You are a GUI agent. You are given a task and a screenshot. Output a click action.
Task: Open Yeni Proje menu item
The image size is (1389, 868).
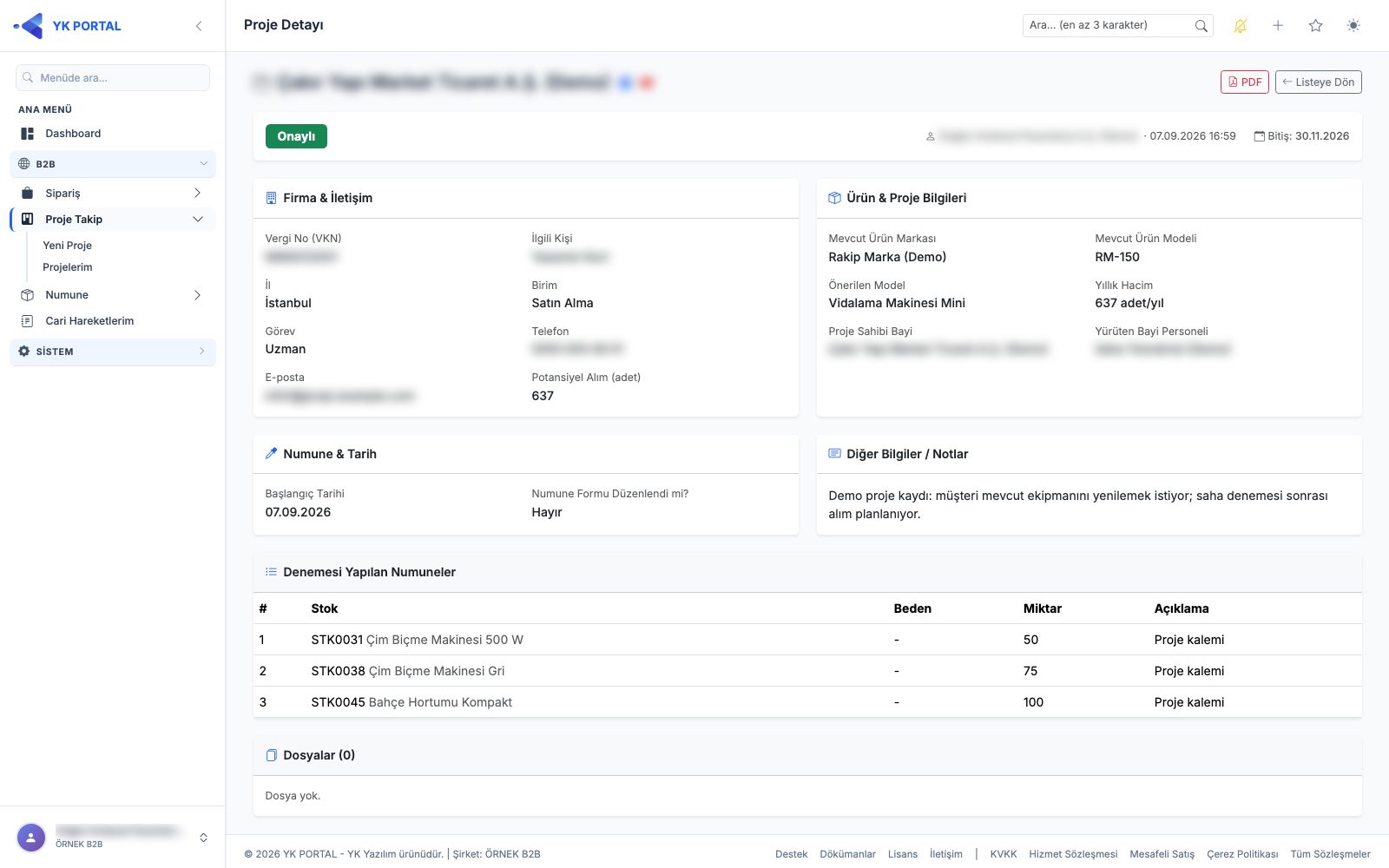point(67,246)
